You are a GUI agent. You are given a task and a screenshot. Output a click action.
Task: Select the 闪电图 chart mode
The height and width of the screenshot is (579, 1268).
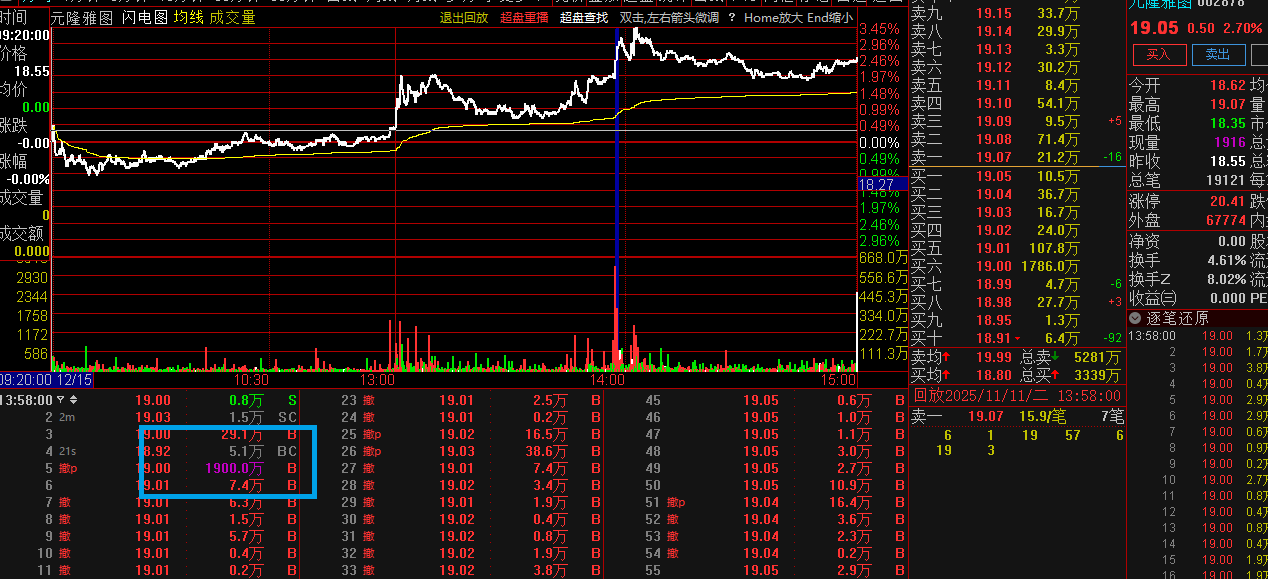[x=144, y=17]
